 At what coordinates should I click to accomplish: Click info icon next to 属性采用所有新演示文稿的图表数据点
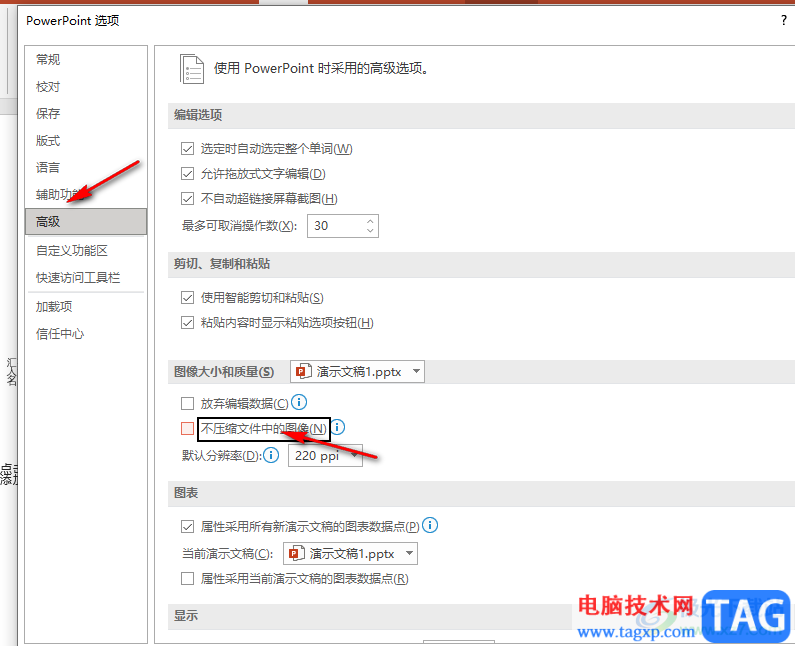coord(430,525)
